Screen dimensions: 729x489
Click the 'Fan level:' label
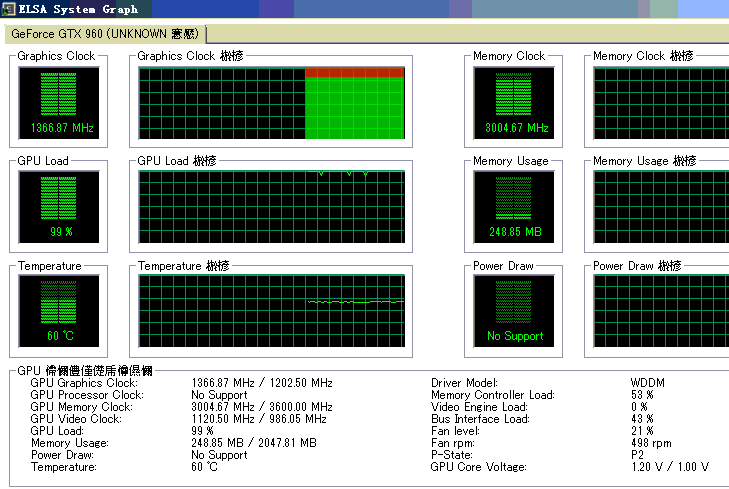pyautogui.click(x=455, y=431)
